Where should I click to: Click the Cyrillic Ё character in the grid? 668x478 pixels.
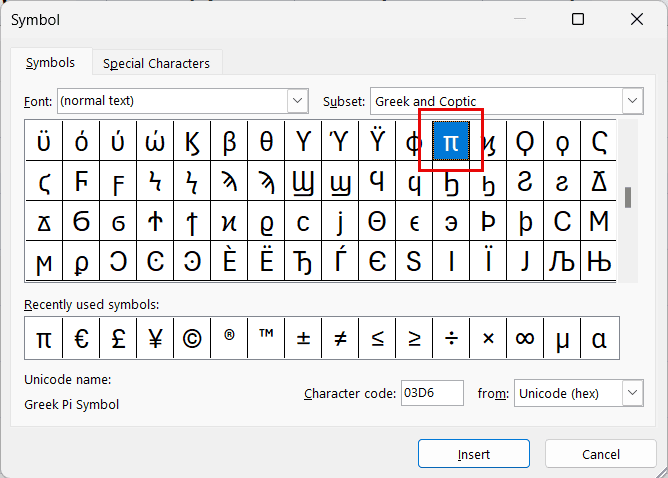[x=266, y=262]
